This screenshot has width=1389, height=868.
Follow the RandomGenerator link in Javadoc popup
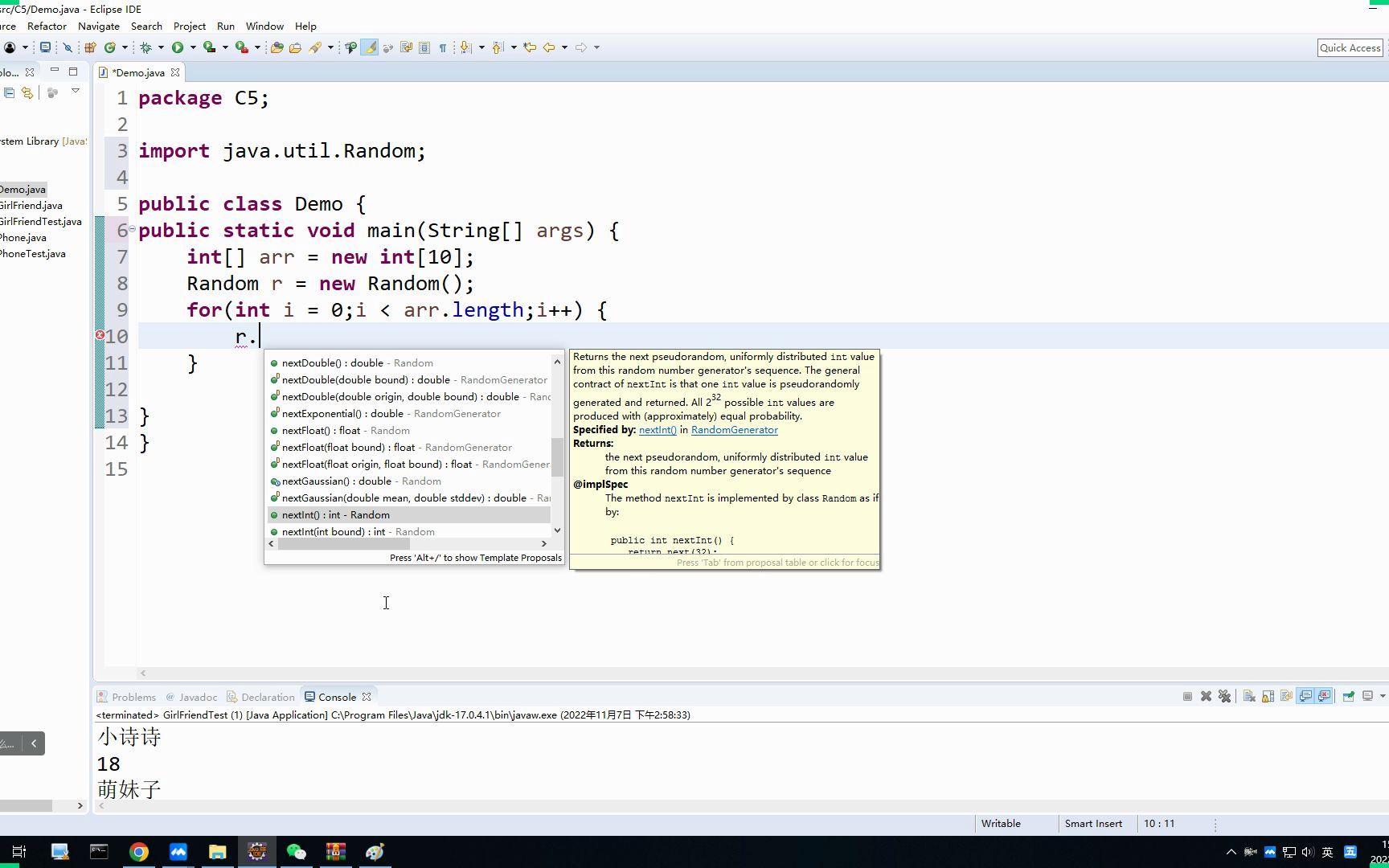[x=734, y=430]
